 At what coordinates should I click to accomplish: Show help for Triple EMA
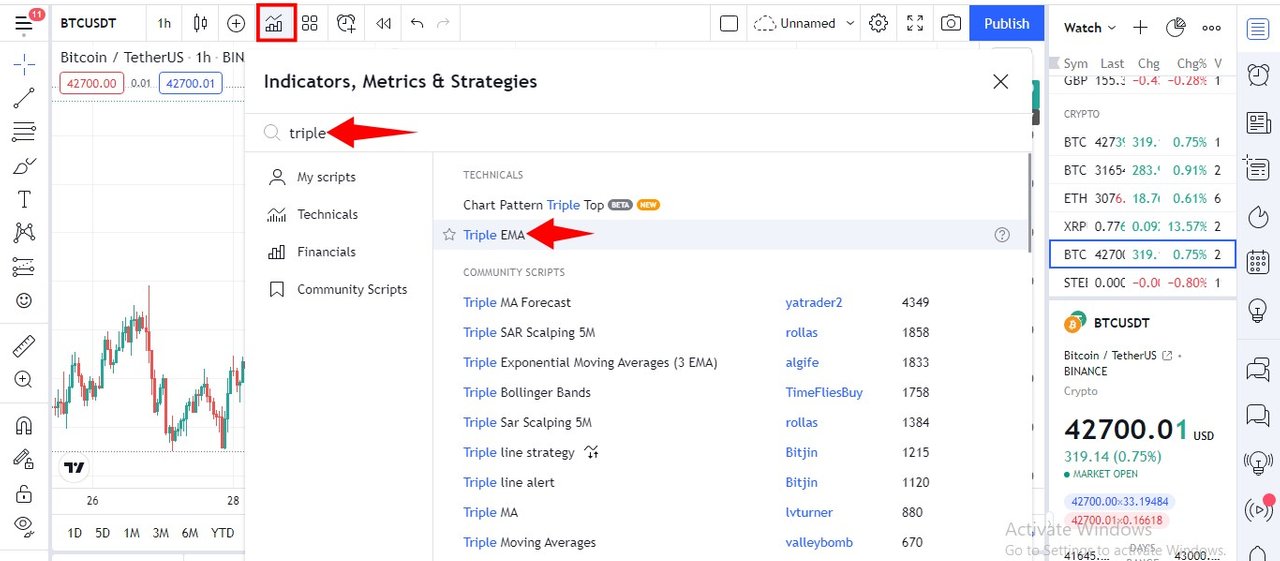pyautogui.click(x=1002, y=235)
